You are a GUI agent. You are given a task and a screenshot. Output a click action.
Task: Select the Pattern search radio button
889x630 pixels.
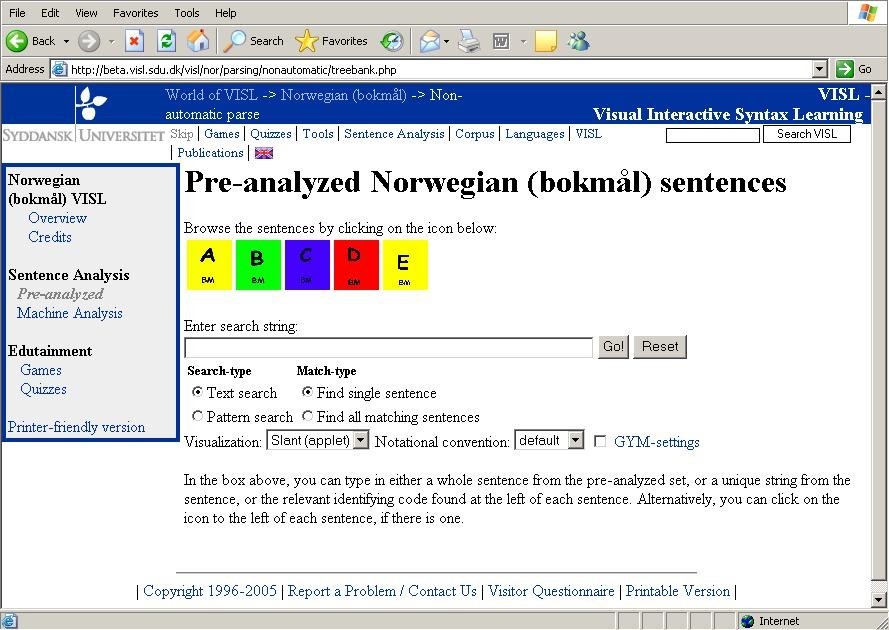(x=197, y=416)
